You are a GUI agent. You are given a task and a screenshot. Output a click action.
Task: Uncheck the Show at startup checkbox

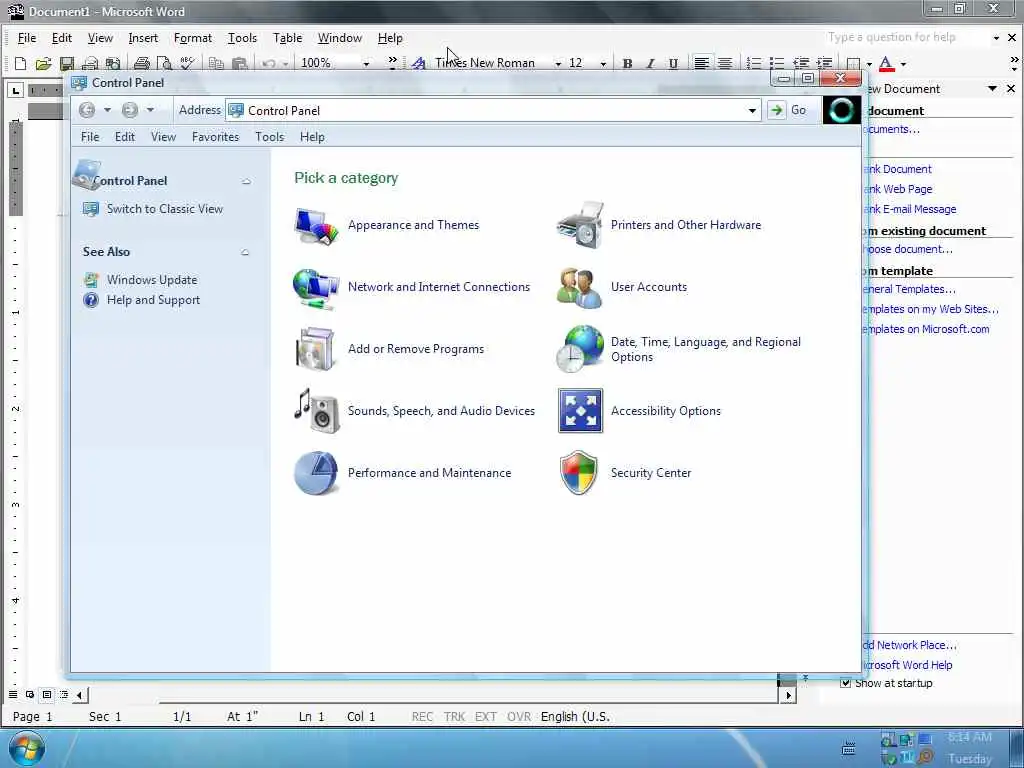point(846,683)
